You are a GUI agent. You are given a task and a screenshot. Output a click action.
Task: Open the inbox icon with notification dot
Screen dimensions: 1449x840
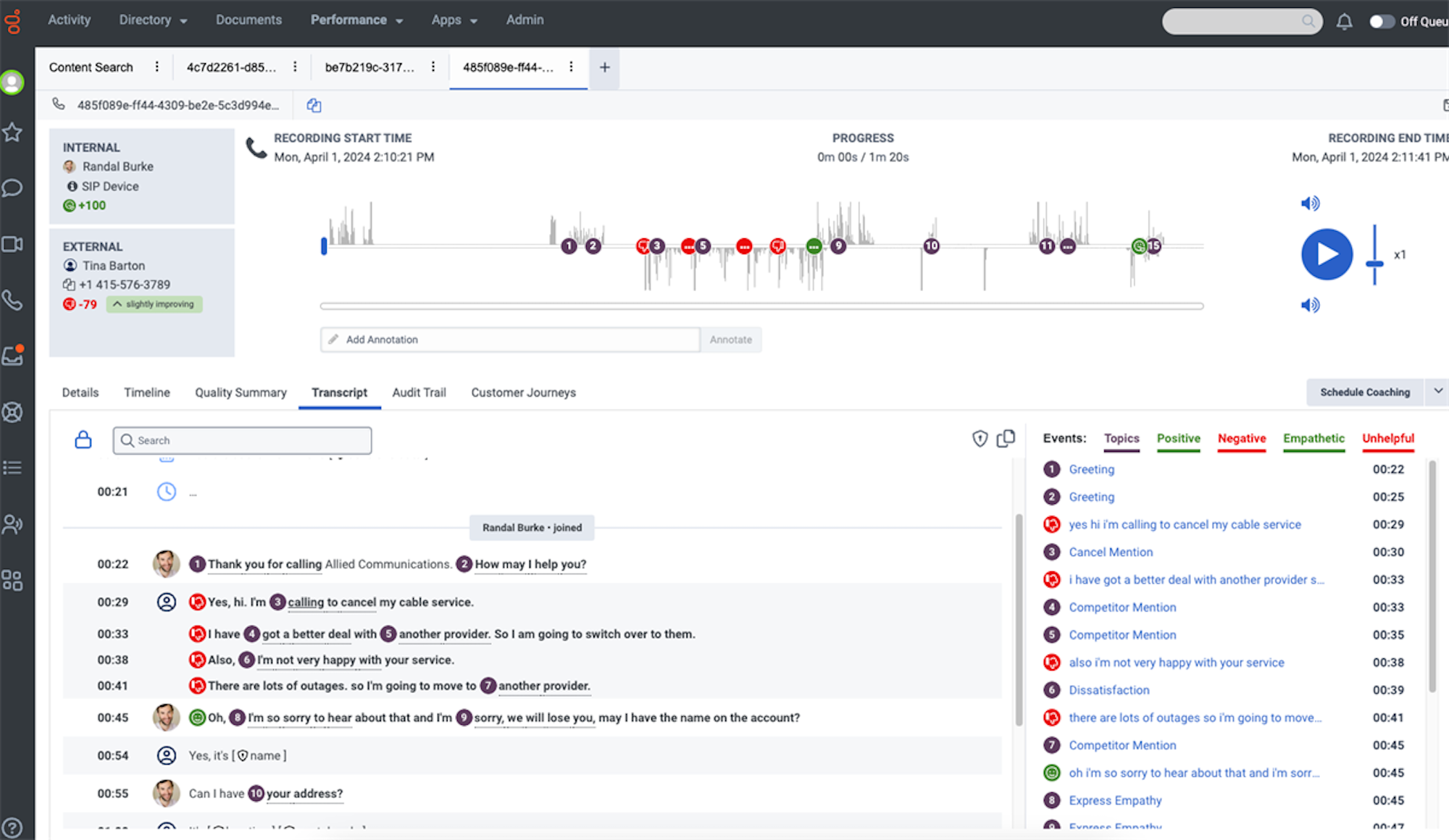click(13, 355)
